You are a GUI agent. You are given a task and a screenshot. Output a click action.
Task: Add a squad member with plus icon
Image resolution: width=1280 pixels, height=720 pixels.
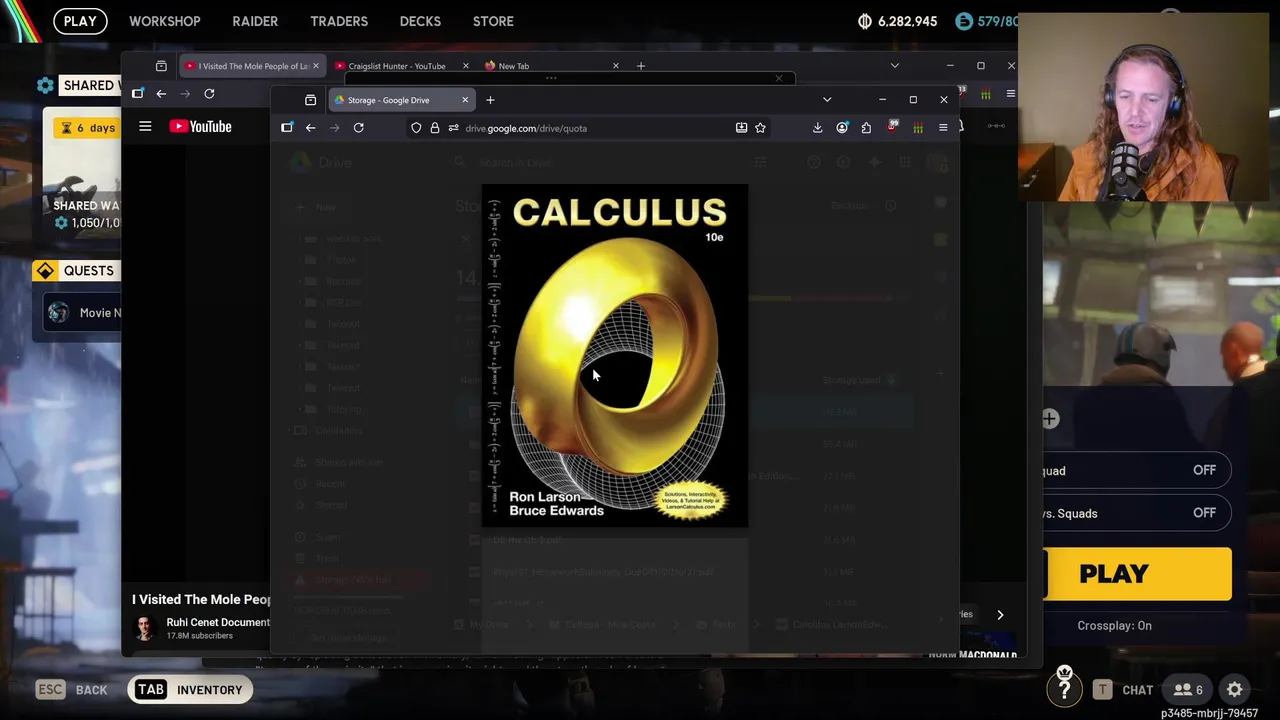[x=1050, y=419]
